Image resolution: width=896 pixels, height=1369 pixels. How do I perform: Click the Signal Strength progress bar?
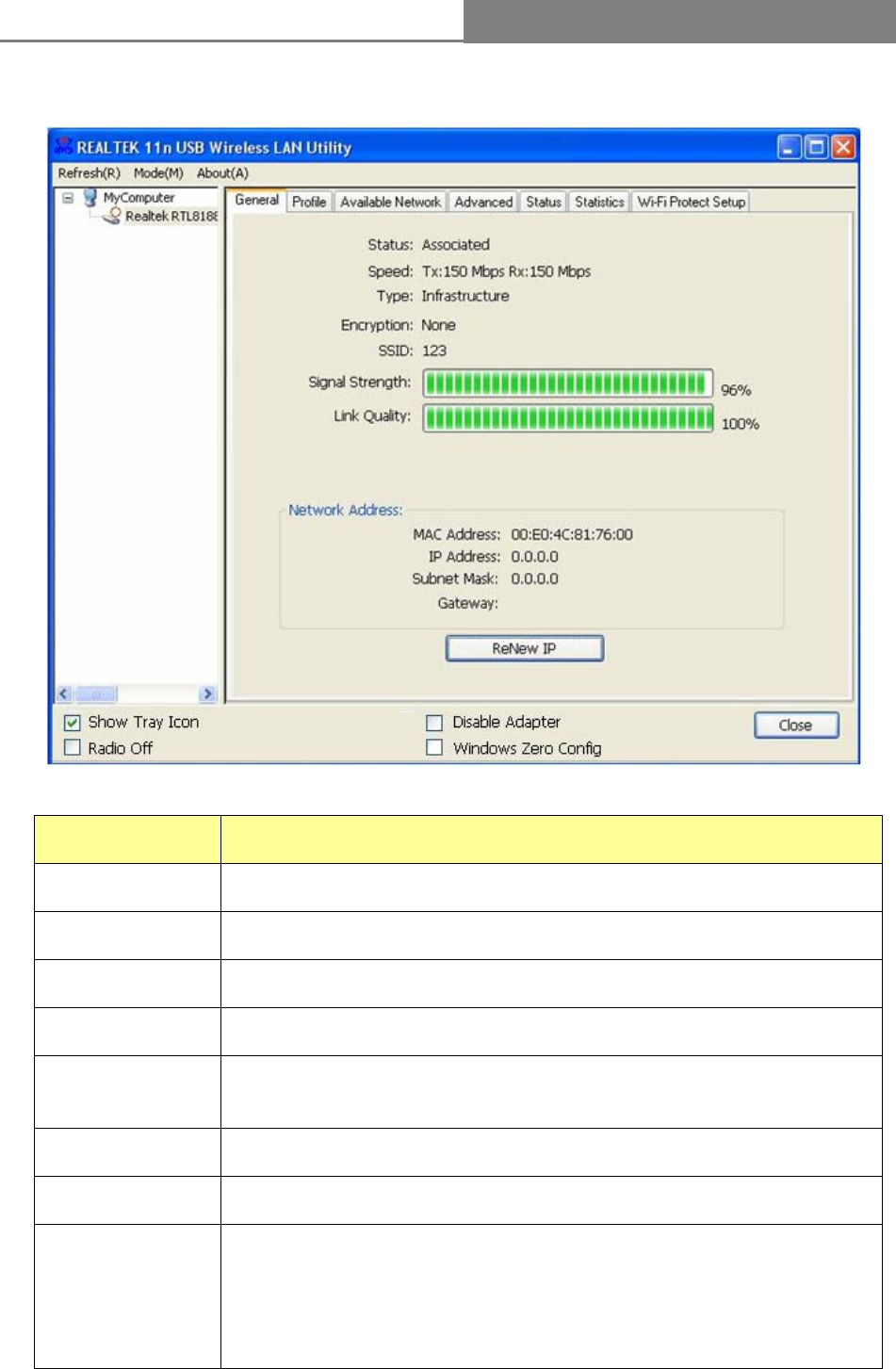pos(568,383)
